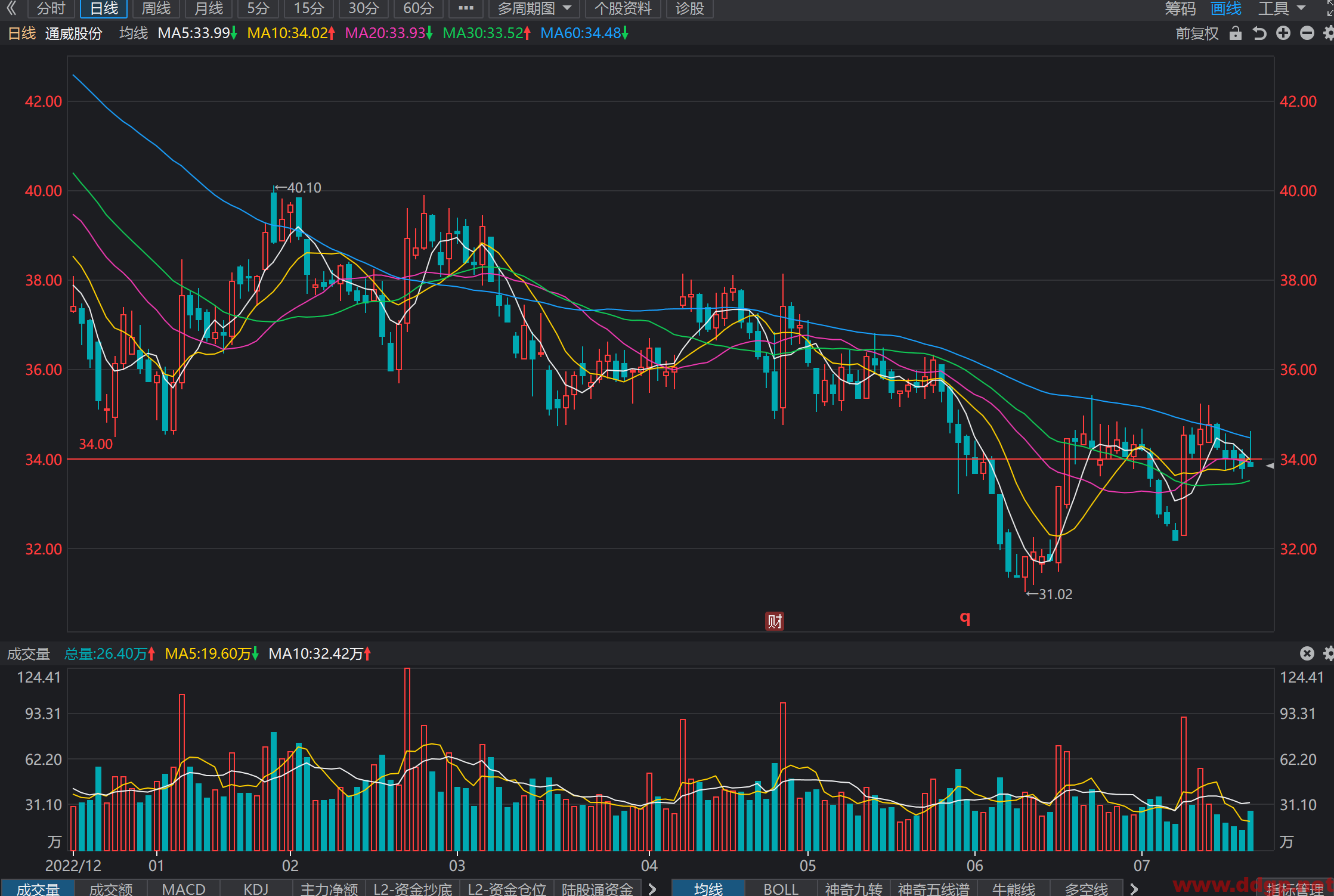This screenshot has width=1334, height=896.
Task: Select 多空线 indicator tab
Action: tap(1087, 888)
